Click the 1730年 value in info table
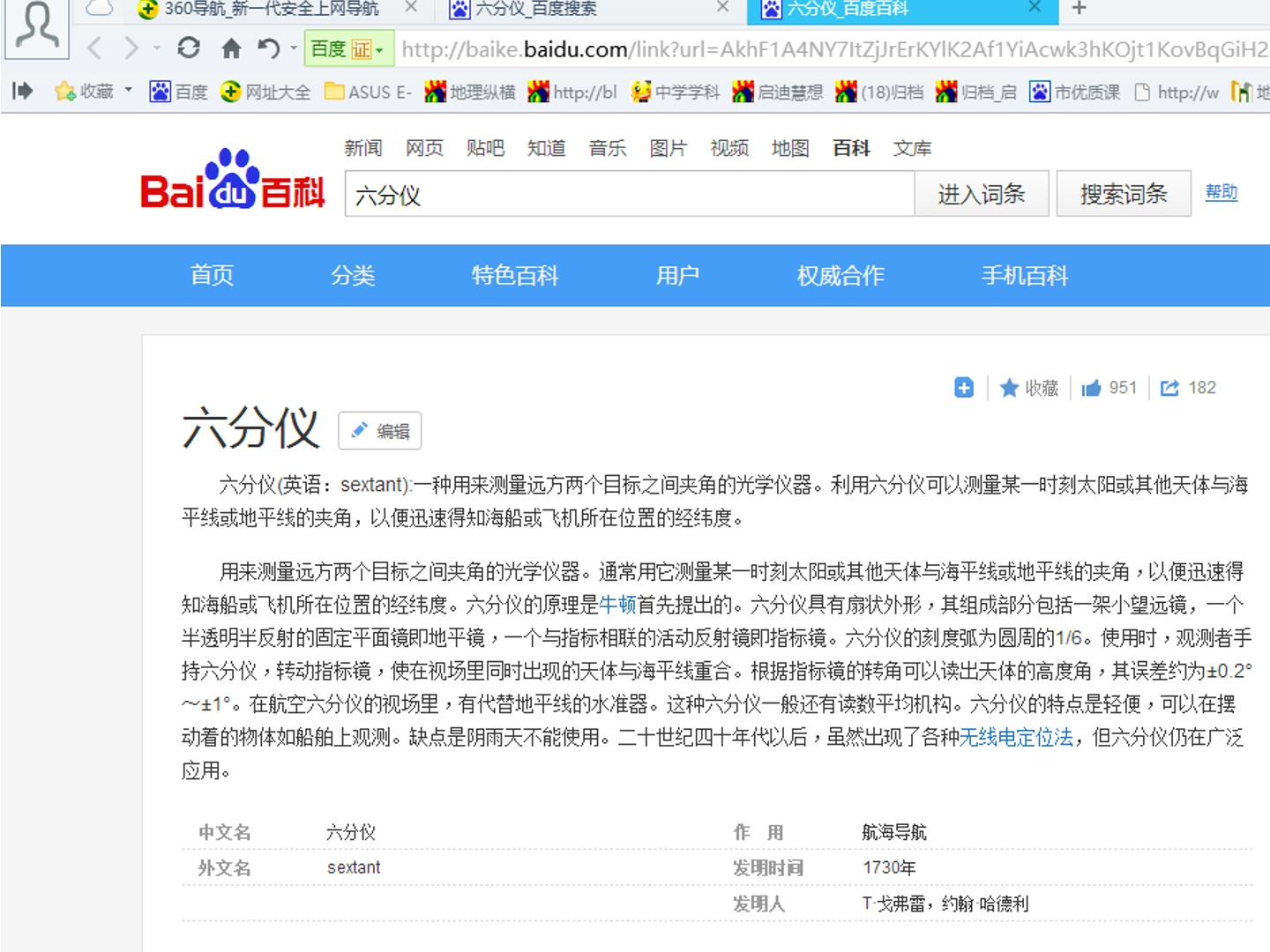Viewport: 1270px width, 952px height. [x=889, y=867]
